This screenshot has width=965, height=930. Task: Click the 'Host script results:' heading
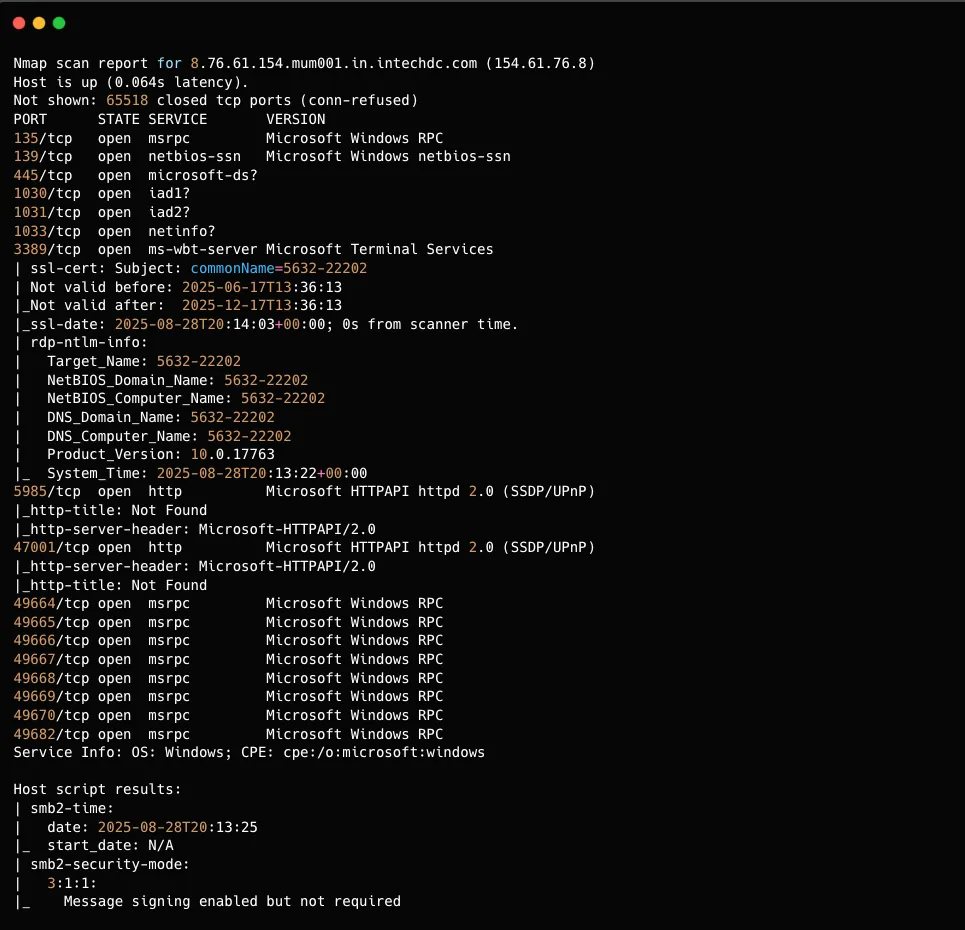point(97,789)
